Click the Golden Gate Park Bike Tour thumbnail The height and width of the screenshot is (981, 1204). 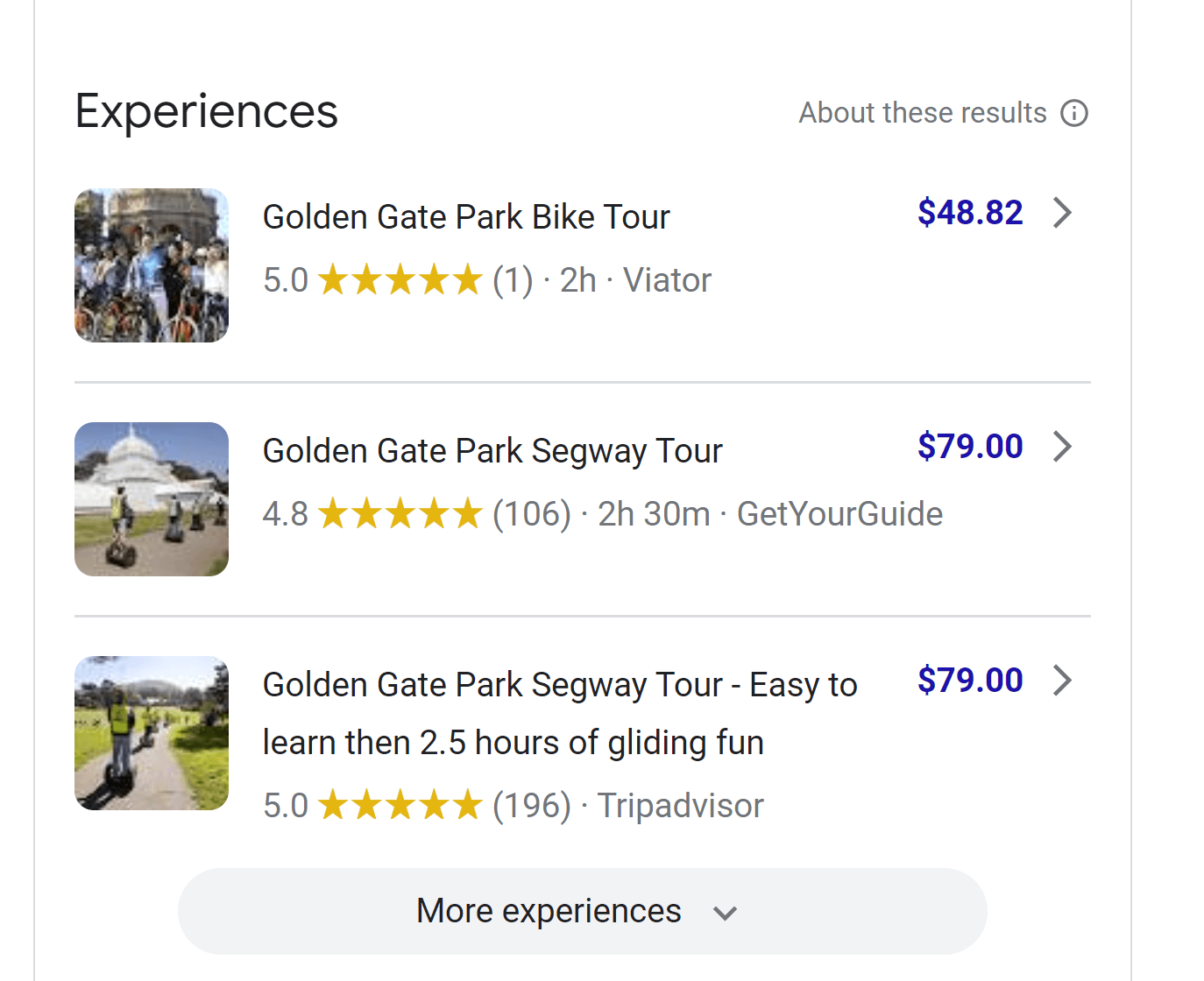(152, 265)
